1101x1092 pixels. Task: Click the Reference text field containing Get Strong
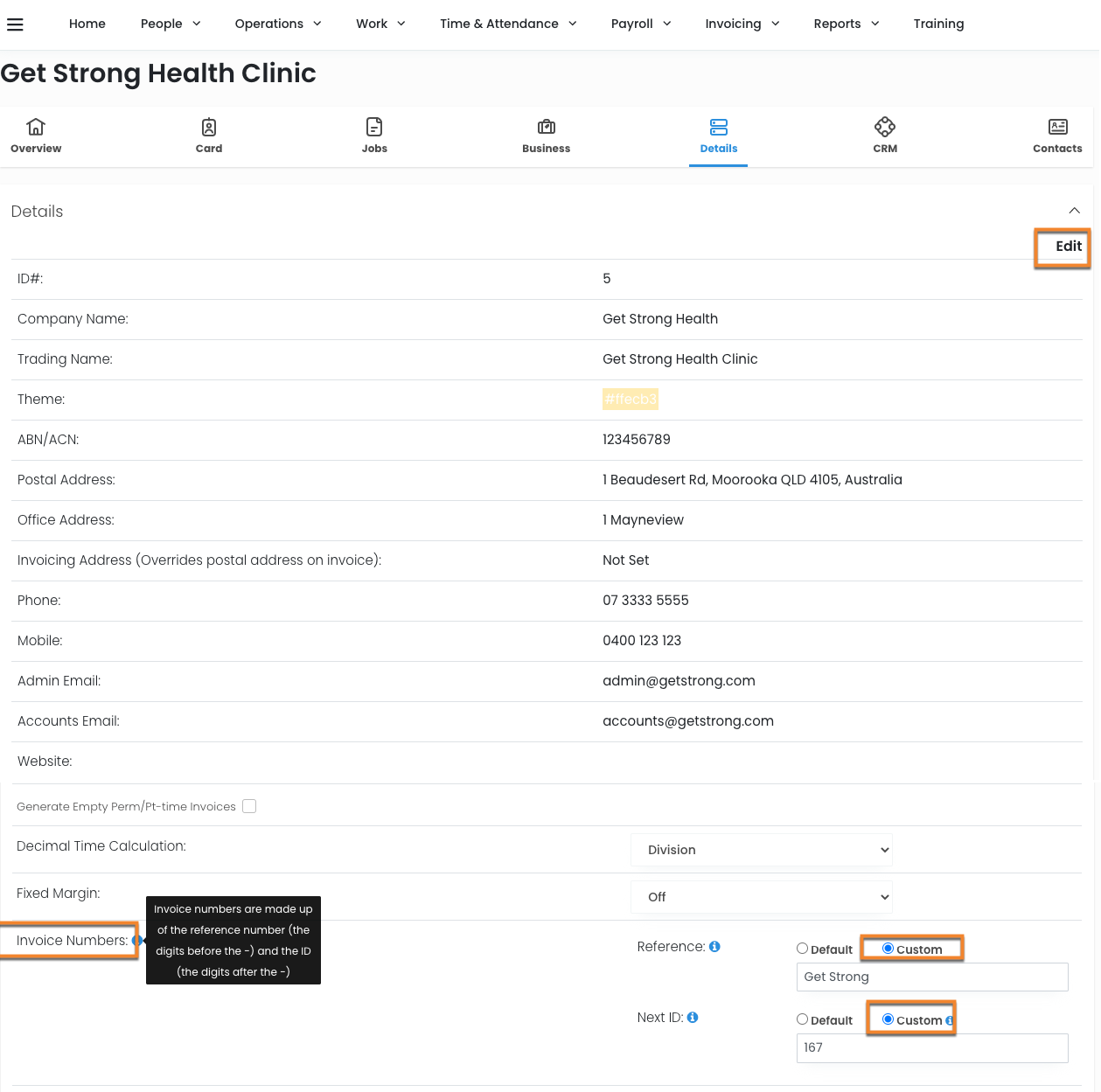[932, 977]
